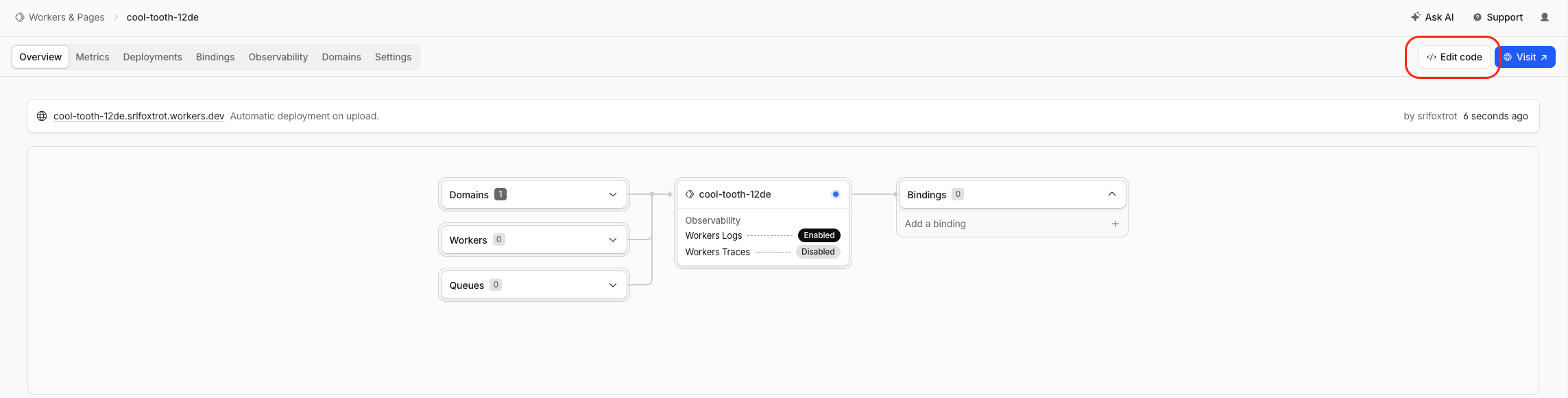Switch to the Metrics tab
The image size is (1568, 398).
pyautogui.click(x=93, y=57)
